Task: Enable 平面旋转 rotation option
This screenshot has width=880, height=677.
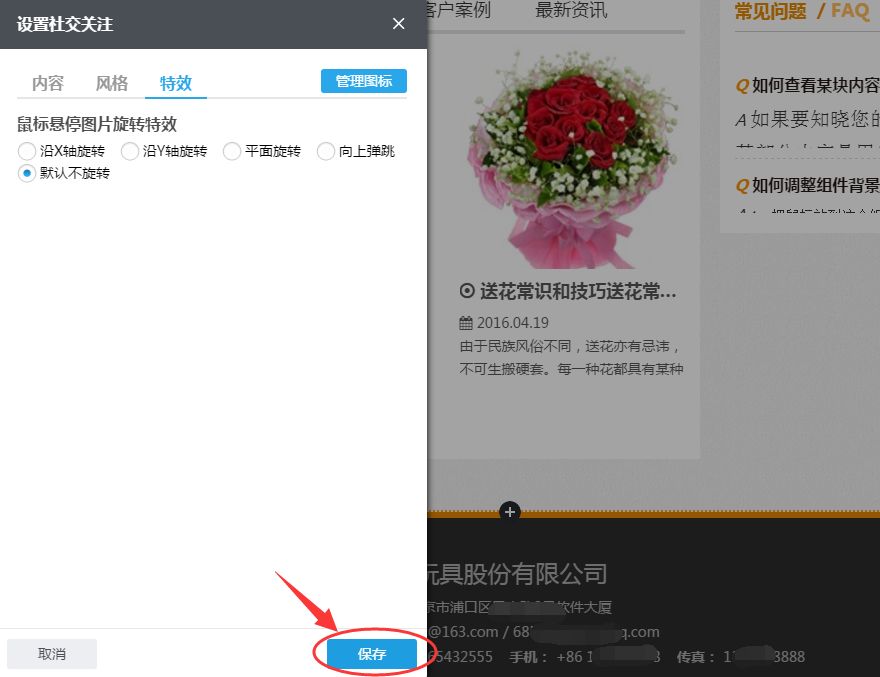Action: (x=231, y=150)
